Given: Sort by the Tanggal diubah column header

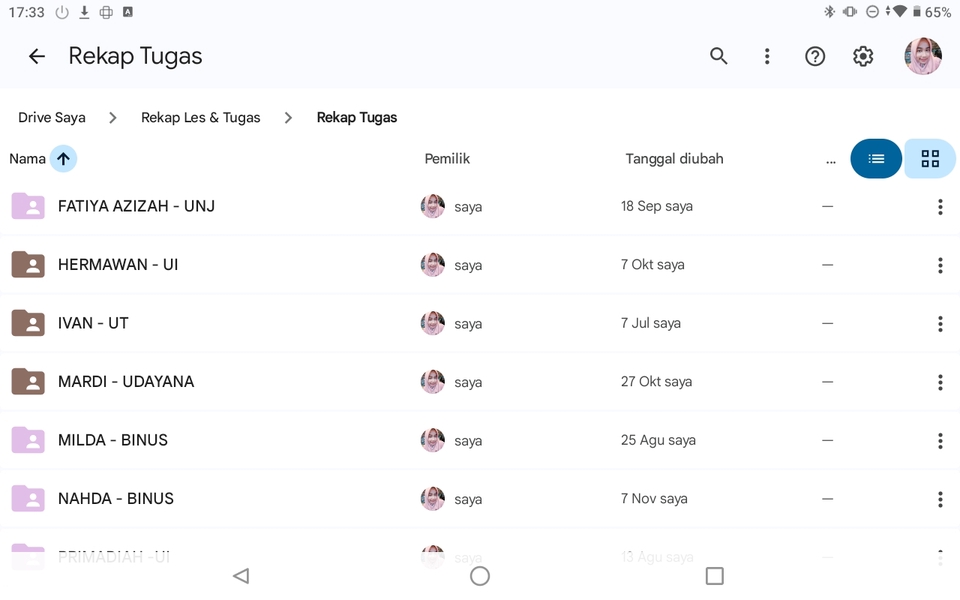Looking at the screenshot, I should click(x=674, y=159).
